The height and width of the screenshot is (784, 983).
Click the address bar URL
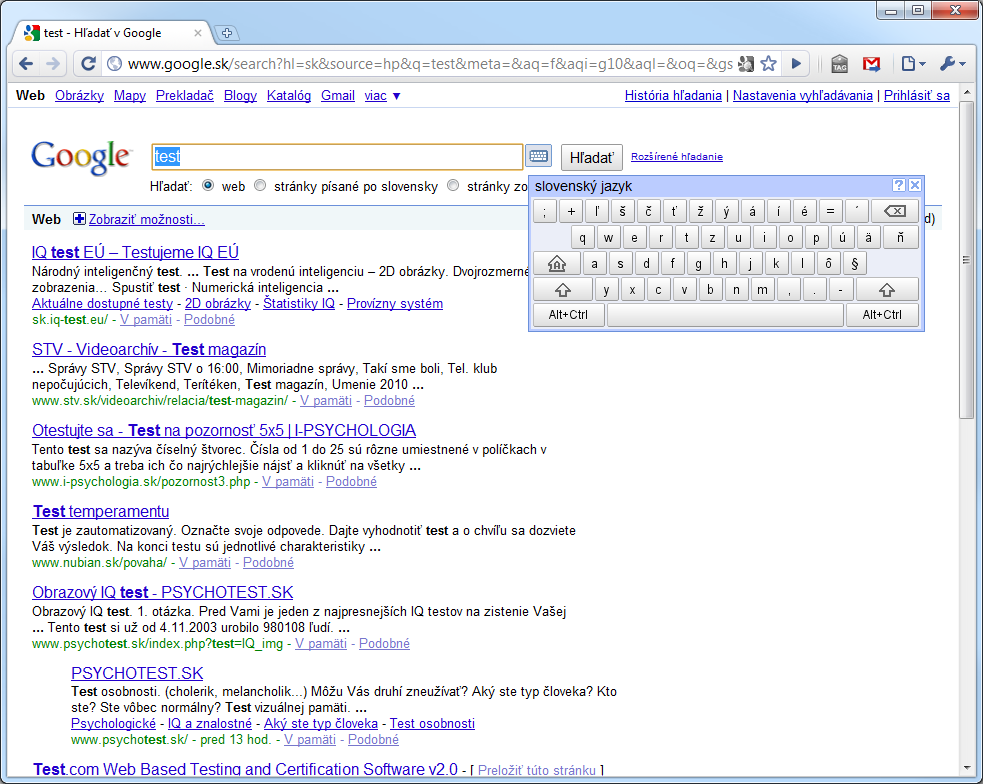pos(429,63)
